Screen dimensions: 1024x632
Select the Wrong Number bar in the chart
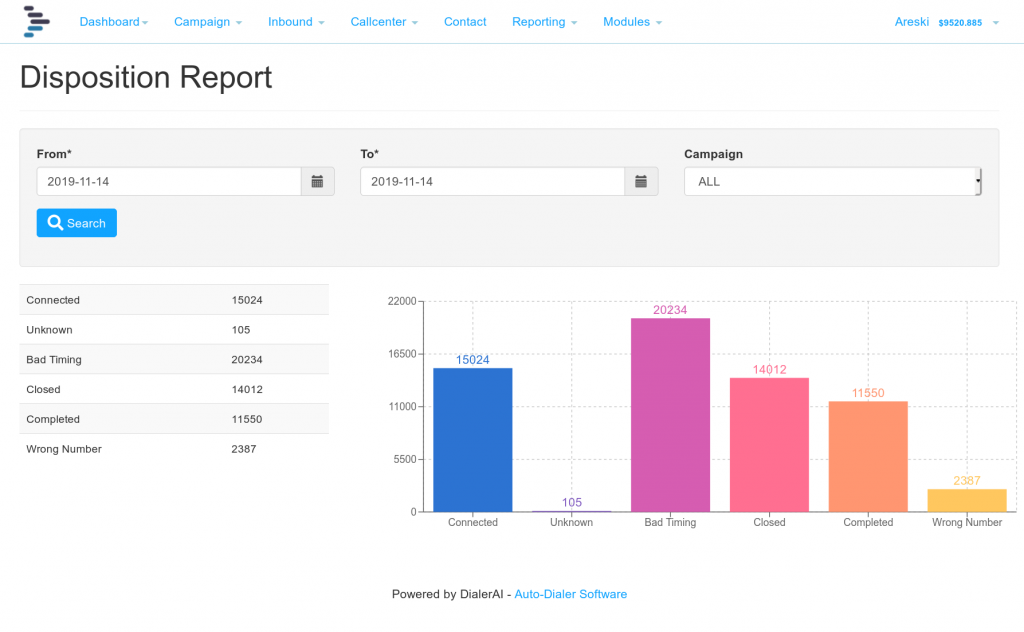[x=966, y=500]
